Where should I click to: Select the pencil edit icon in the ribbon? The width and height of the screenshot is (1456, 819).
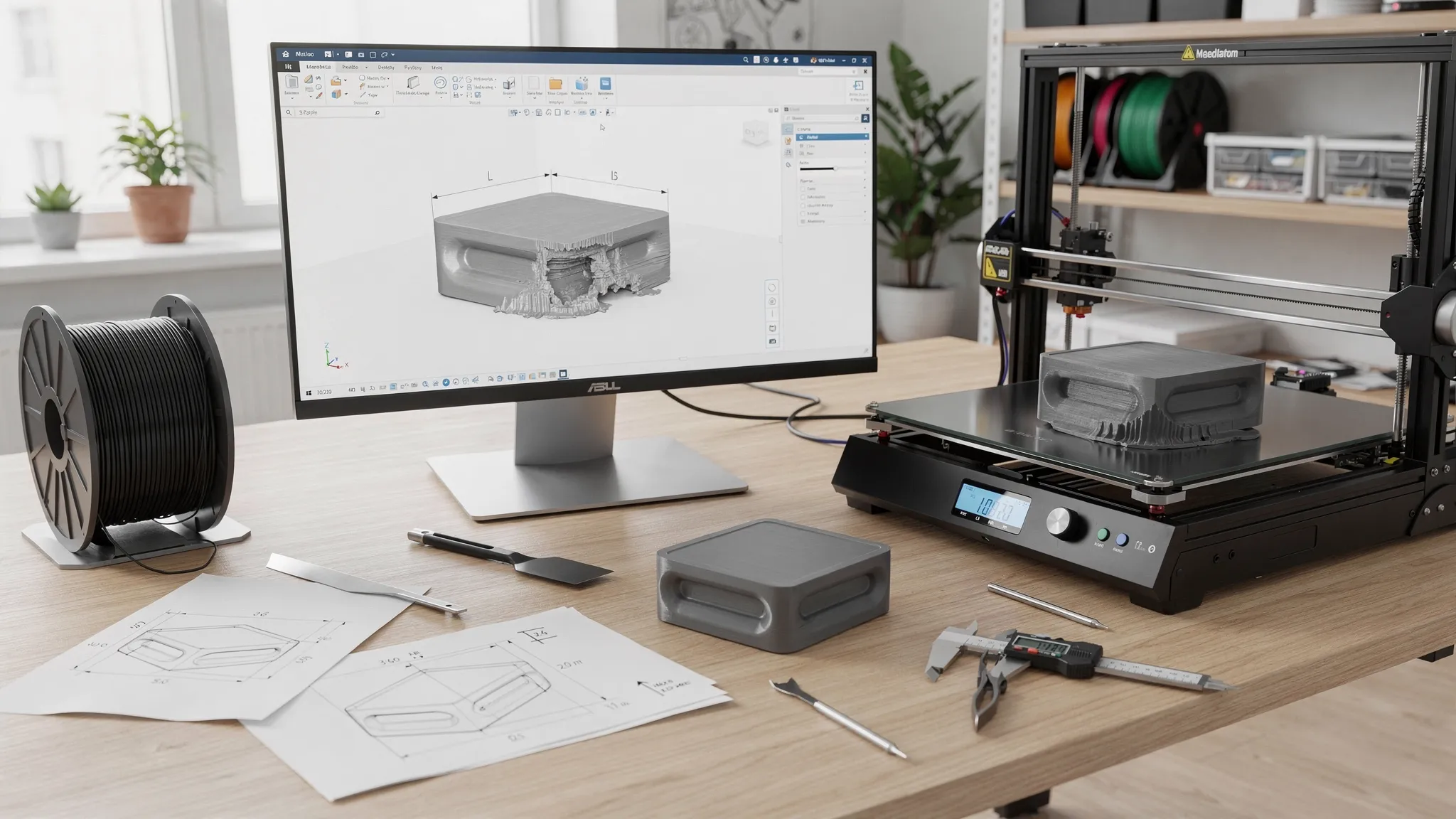click(x=318, y=96)
